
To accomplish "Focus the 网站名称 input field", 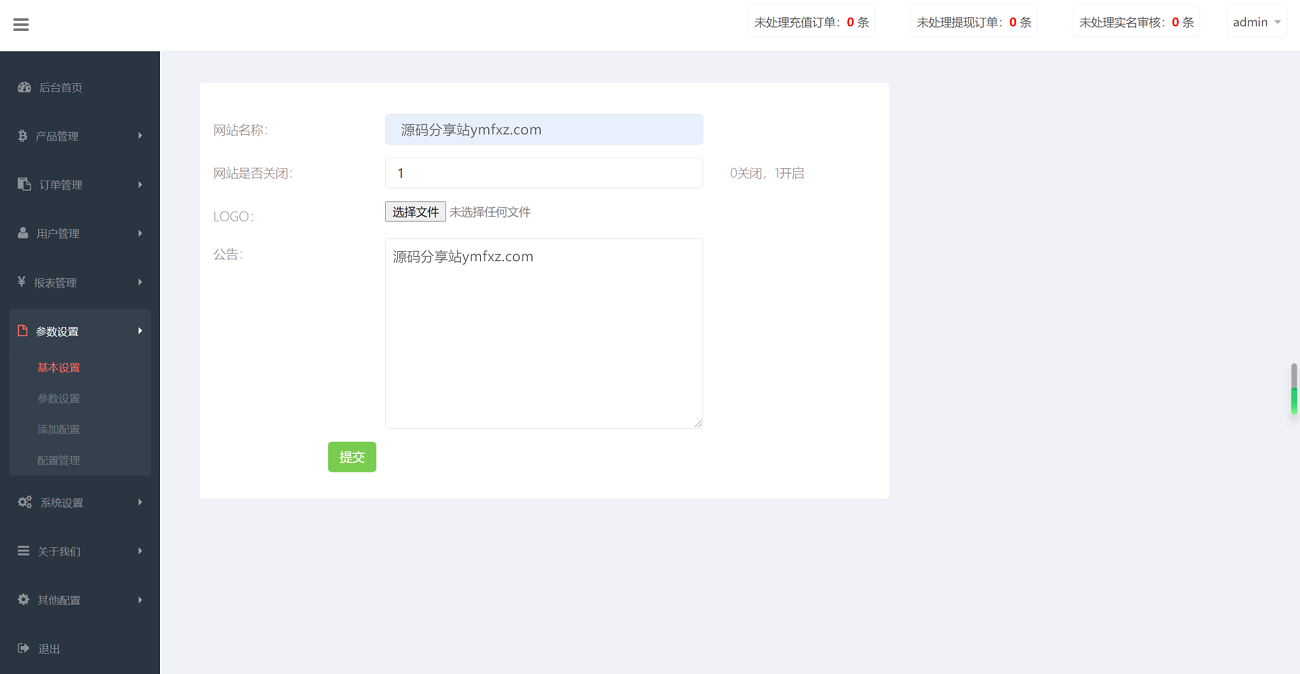I will click(x=544, y=130).
